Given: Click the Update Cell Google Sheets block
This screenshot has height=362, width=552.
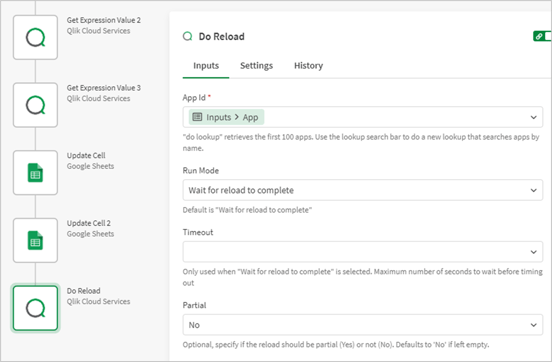Looking at the screenshot, I should [x=35, y=173].
